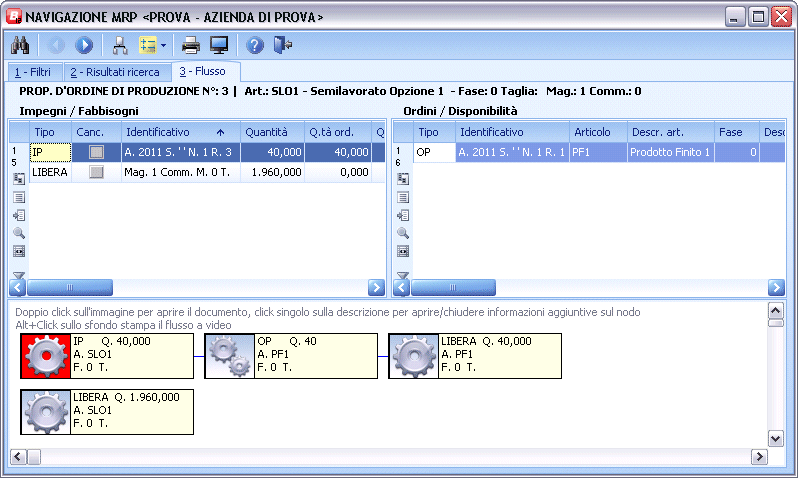Select OP cell in Ordini grid
The height and width of the screenshot is (478, 798).
pyautogui.click(x=435, y=152)
